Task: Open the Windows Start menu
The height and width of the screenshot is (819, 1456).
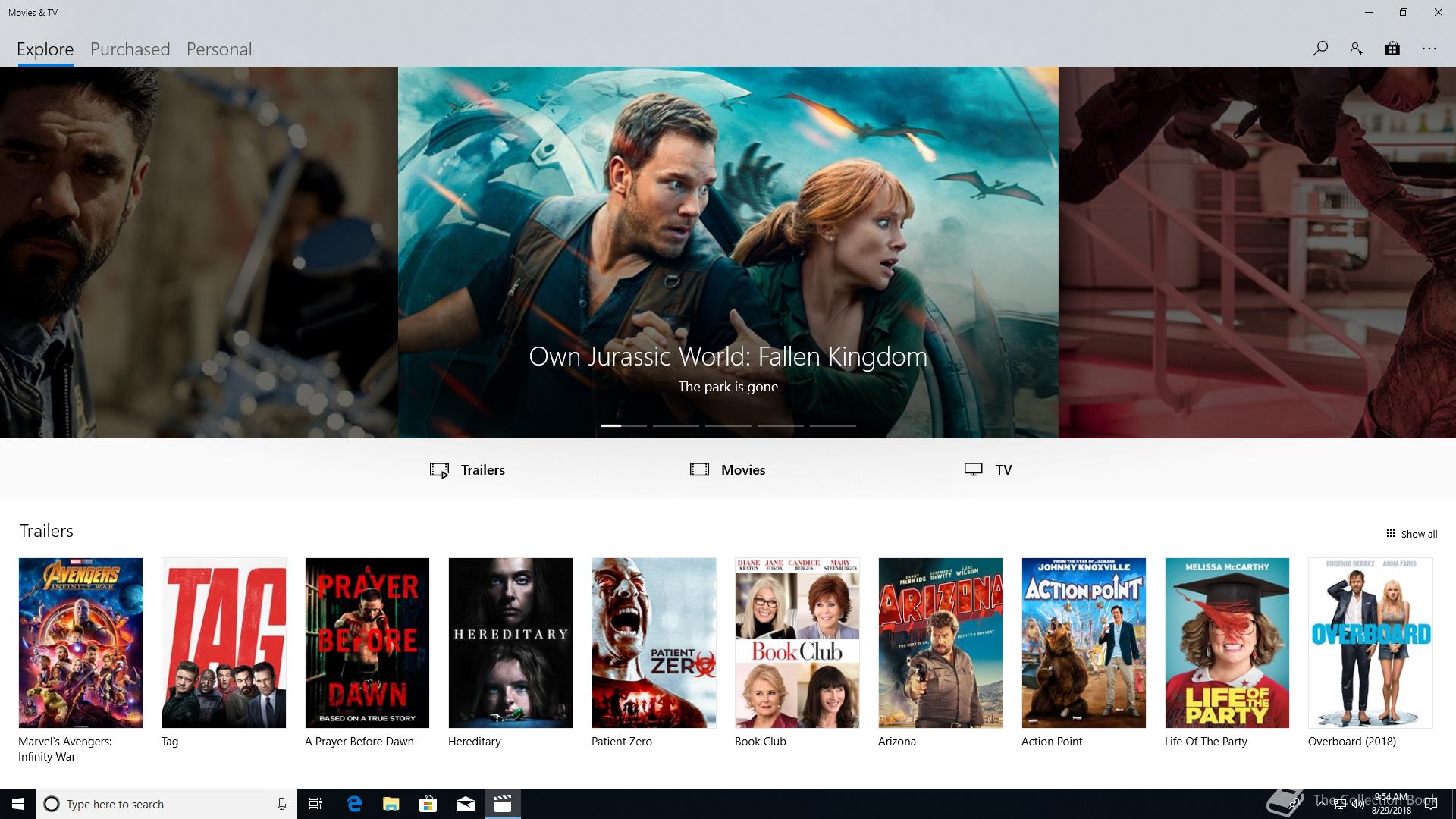Action: pos(18,804)
